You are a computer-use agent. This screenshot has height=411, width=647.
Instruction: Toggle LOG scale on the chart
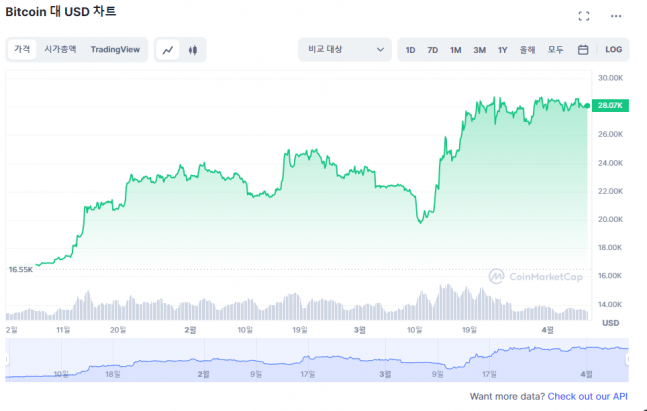pyautogui.click(x=613, y=49)
